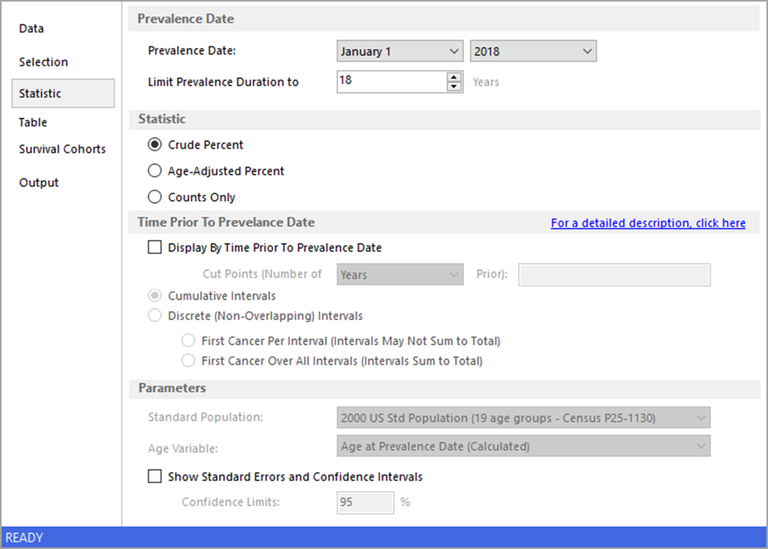
Task: Open the Survival Cohorts tab
Action: click(x=62, y=149)
